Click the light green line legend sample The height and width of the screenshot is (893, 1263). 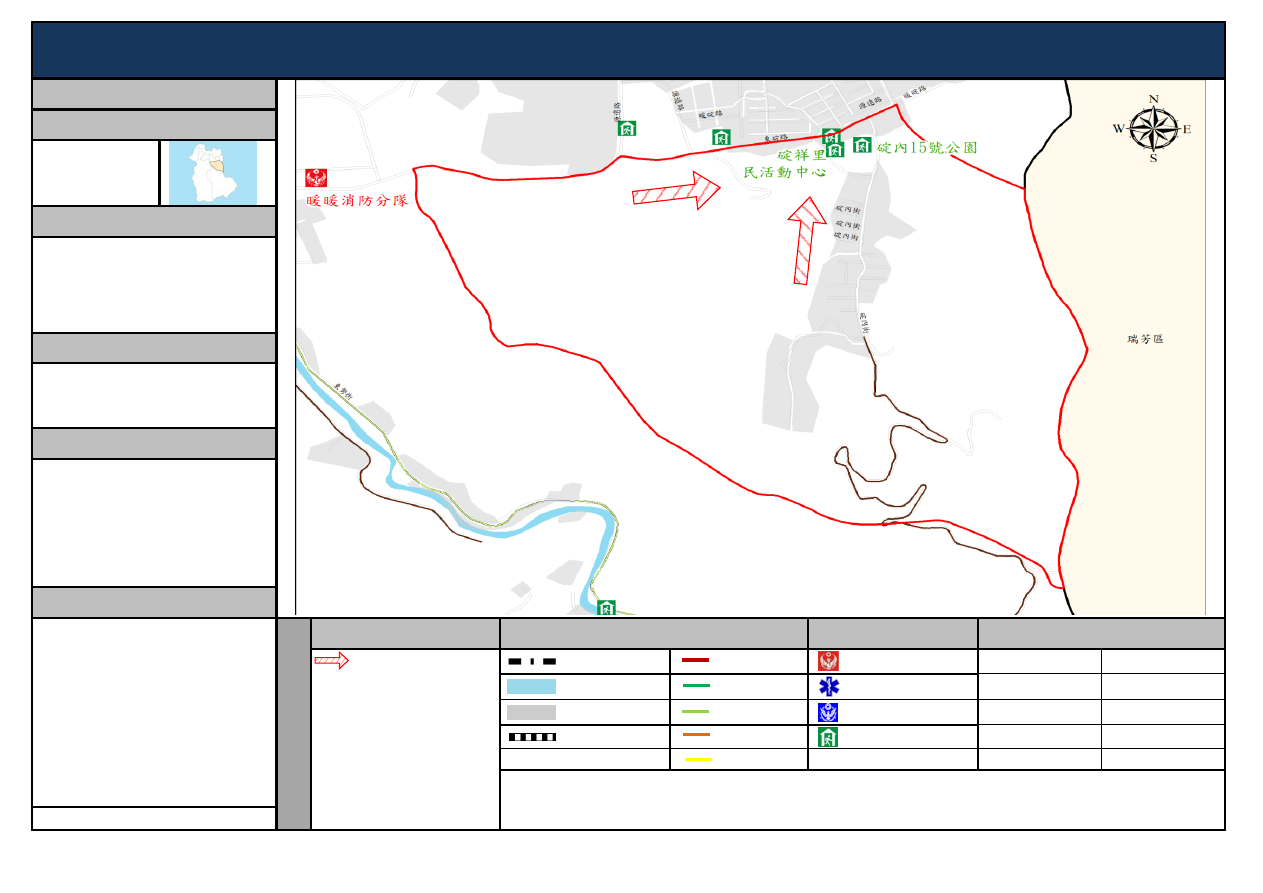(x=696, y=711)
